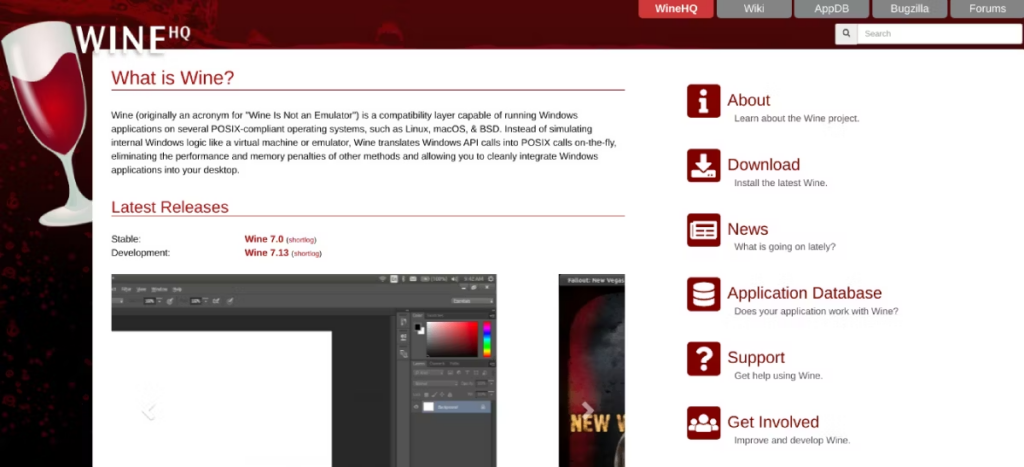Viewport: 1024px width, 467px height.
Task: Click the carousel next arrow
Action: [588, 410]
